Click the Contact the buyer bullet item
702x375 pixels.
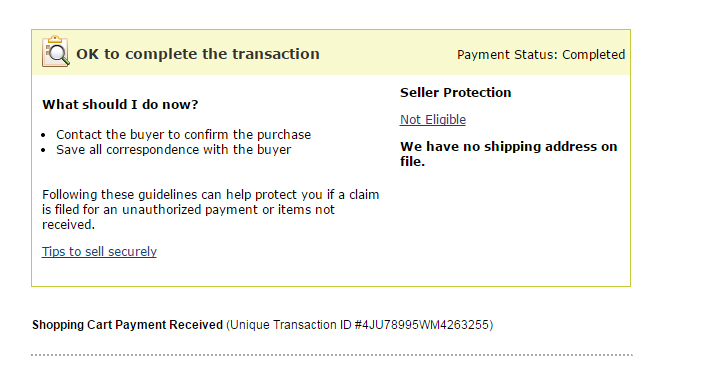pyautogui.click(x=184, y=135)
